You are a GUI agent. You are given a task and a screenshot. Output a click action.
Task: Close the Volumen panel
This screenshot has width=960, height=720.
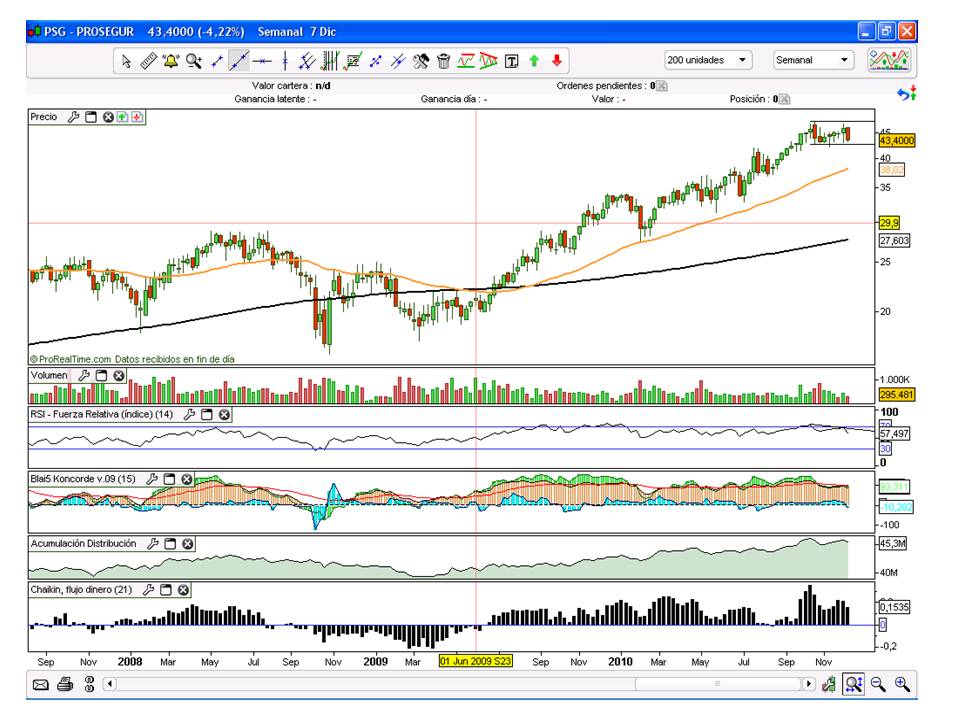[119, 375]
